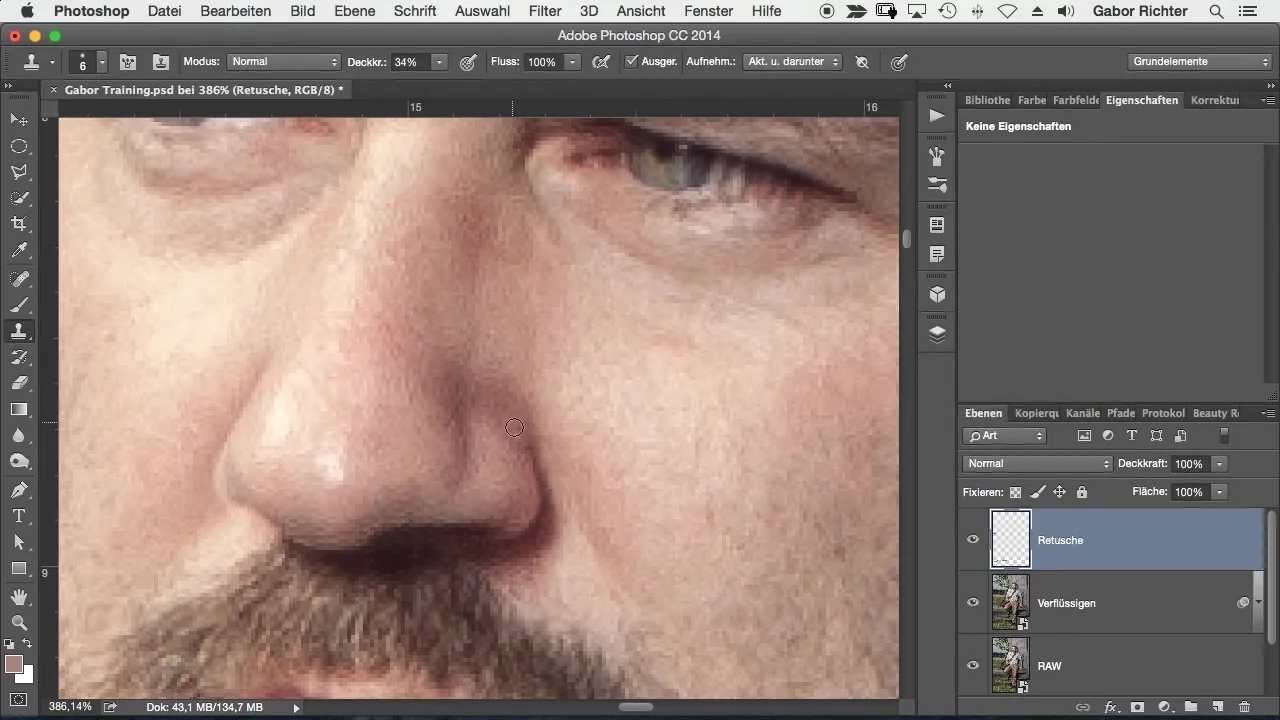Image resolution: width=1280 pixels, height=720 pixels.
Task: Create a new layer via panel icon
Action: [1217, 707]
